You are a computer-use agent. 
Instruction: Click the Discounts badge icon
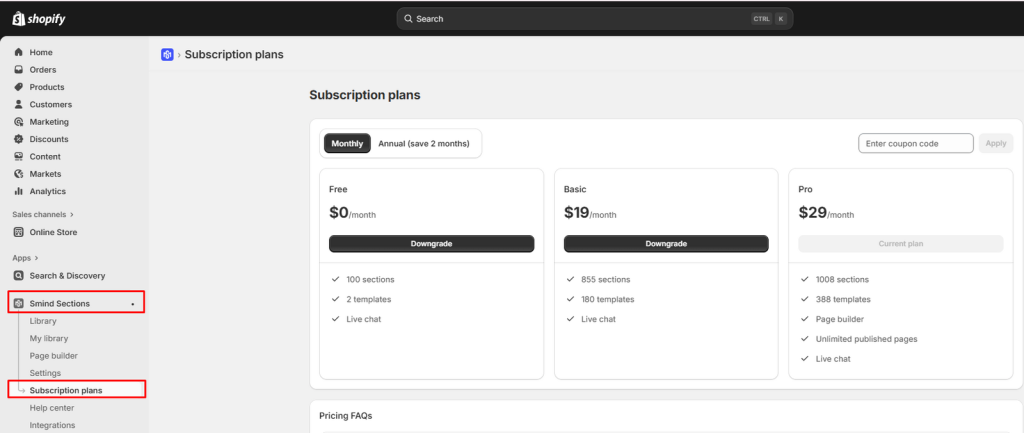(x=18, y=139)
